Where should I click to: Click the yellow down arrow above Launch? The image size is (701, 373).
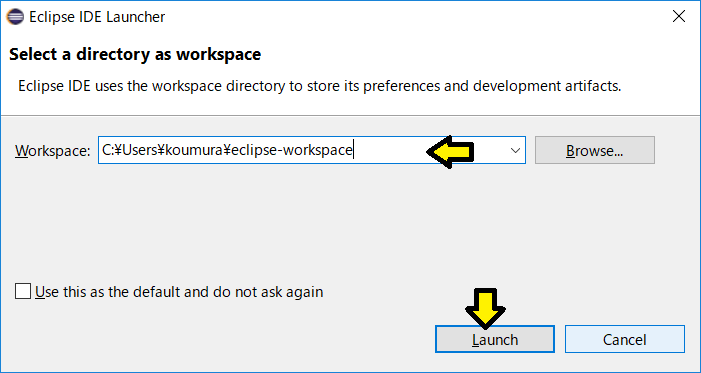(485, 309)
